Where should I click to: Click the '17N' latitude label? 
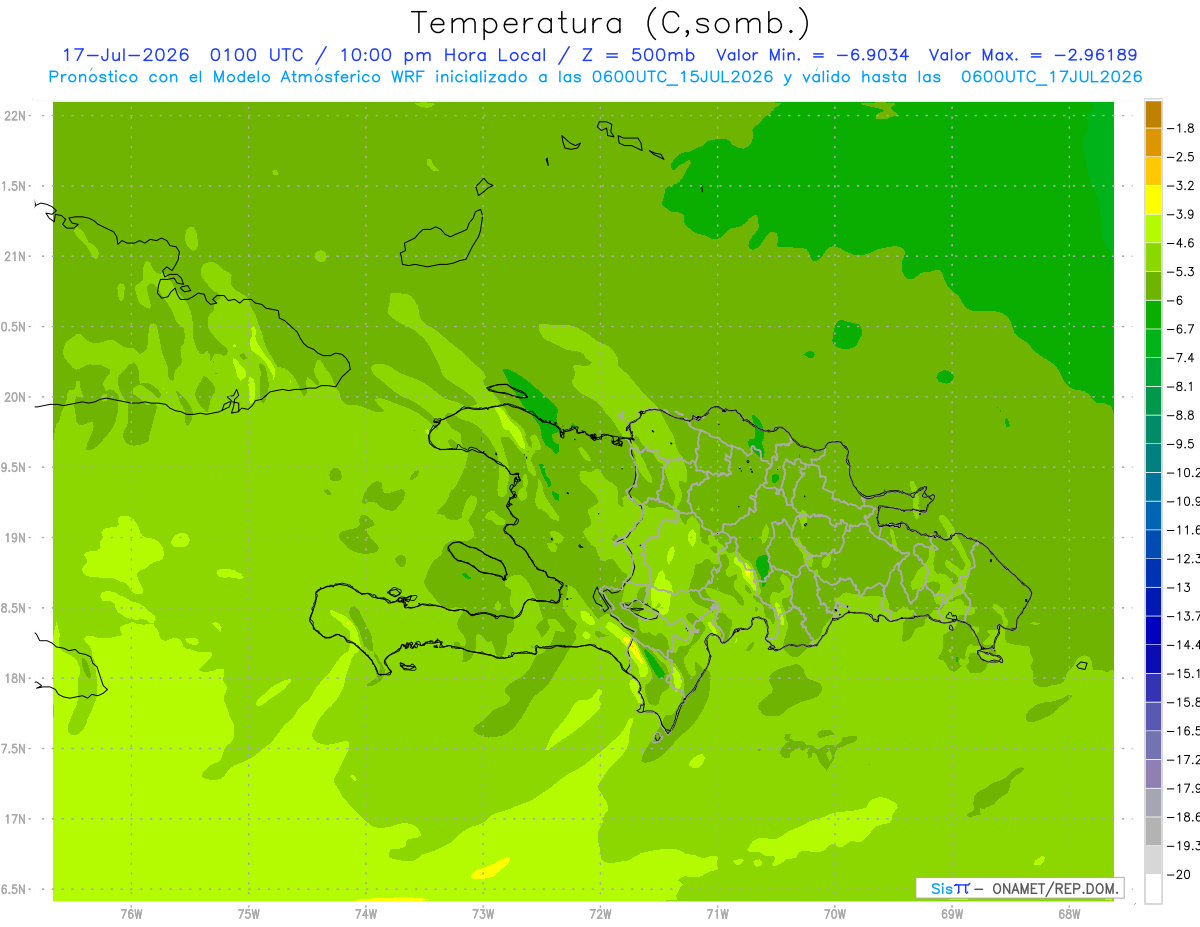[17, 819]
